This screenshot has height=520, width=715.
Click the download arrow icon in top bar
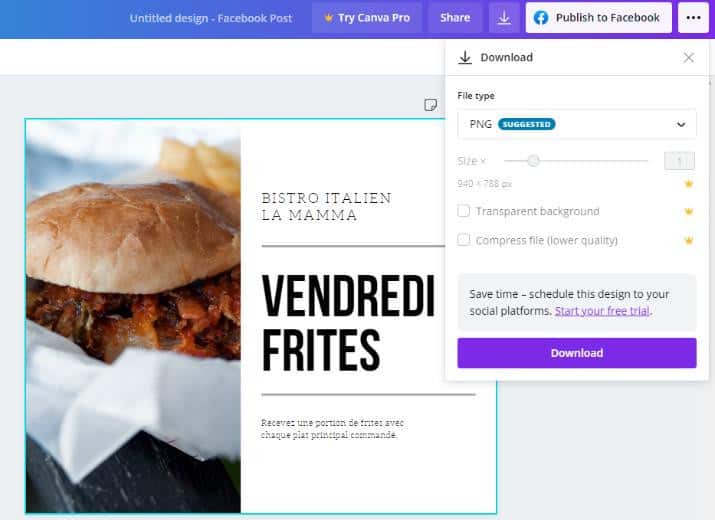click(504, 18)
